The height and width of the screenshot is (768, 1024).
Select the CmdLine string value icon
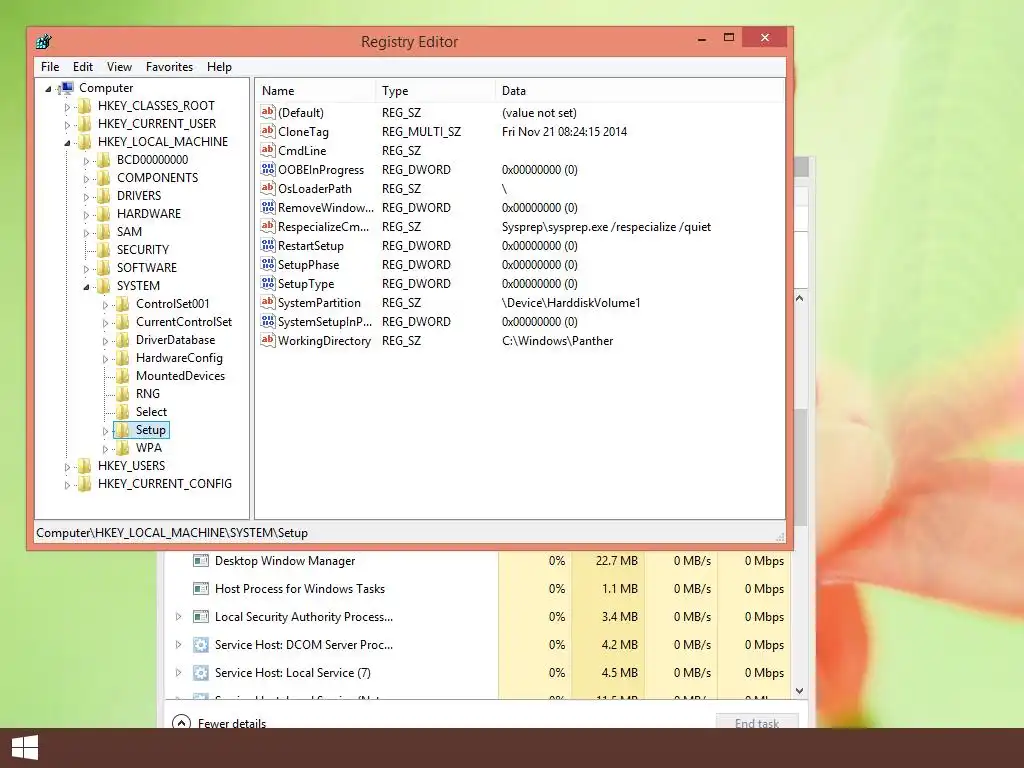[268, 150]
